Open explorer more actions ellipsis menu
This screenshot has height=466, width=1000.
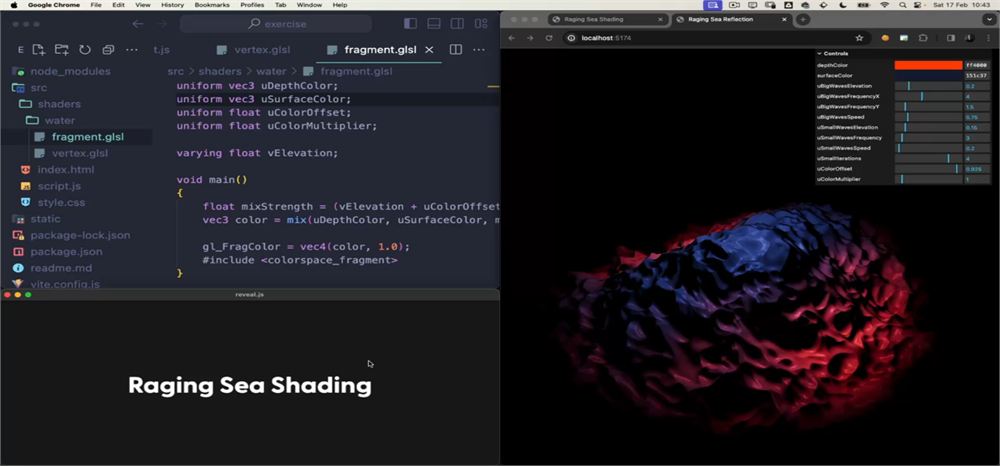tap(131, 50)
